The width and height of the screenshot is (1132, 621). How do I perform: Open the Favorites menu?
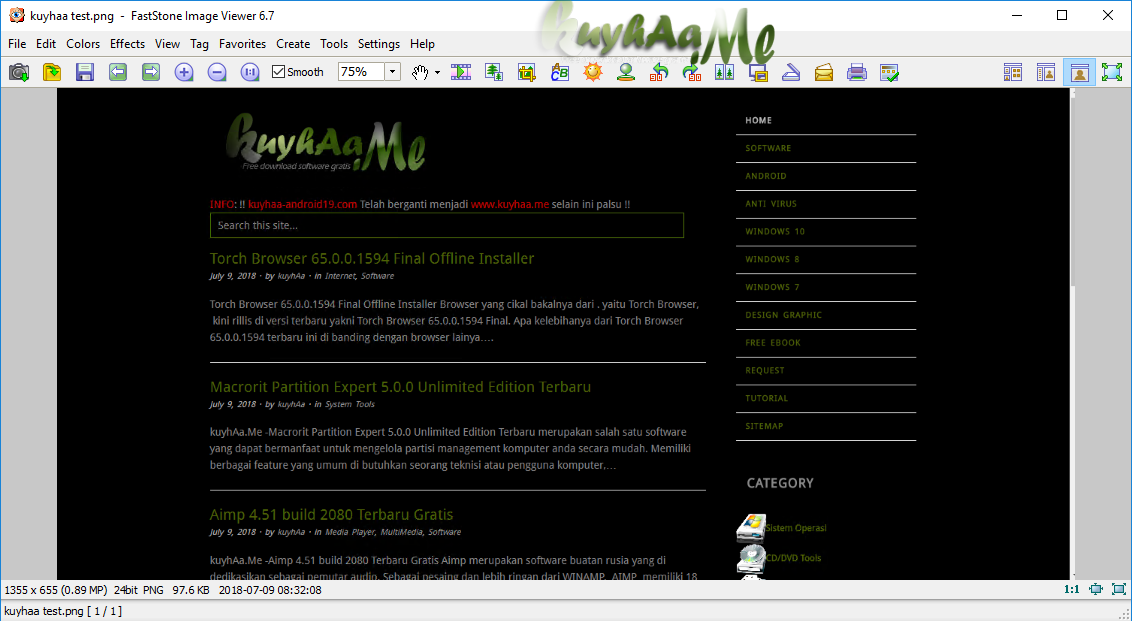243,44
